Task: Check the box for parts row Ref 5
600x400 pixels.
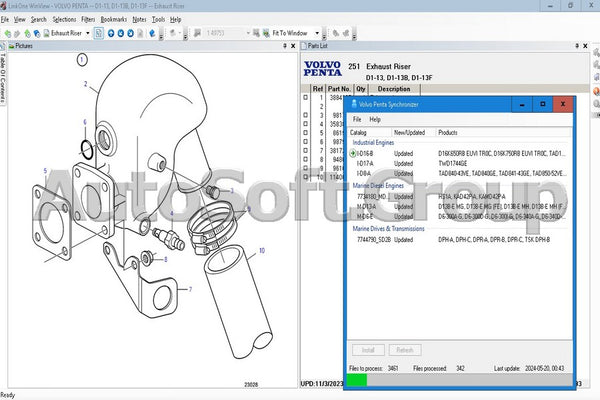Action: 305,133
